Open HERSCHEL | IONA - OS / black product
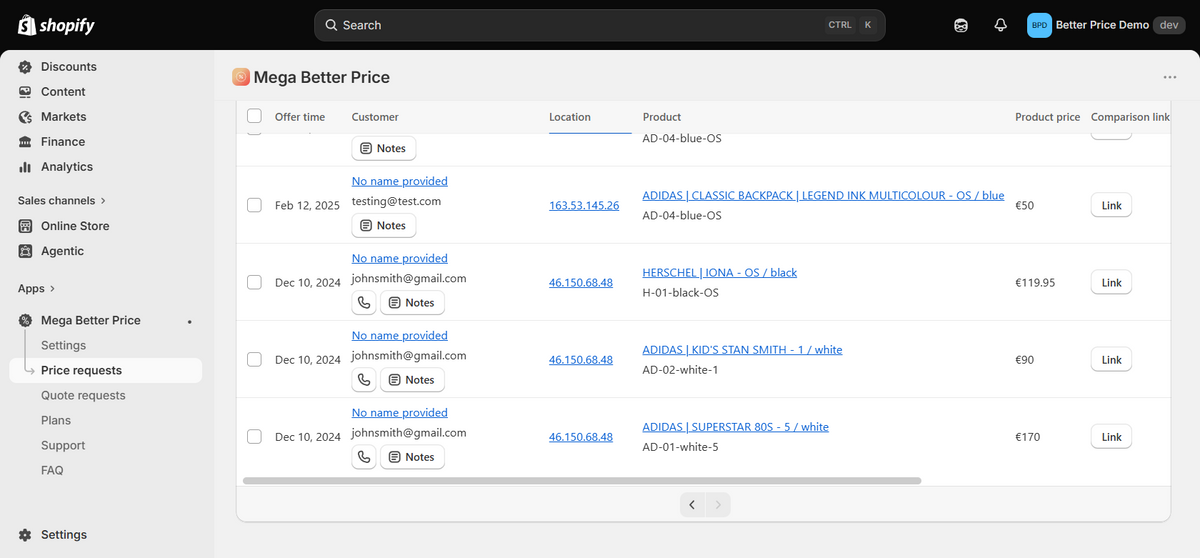Viewport: 1200px width, 558px height. (720, 272)
